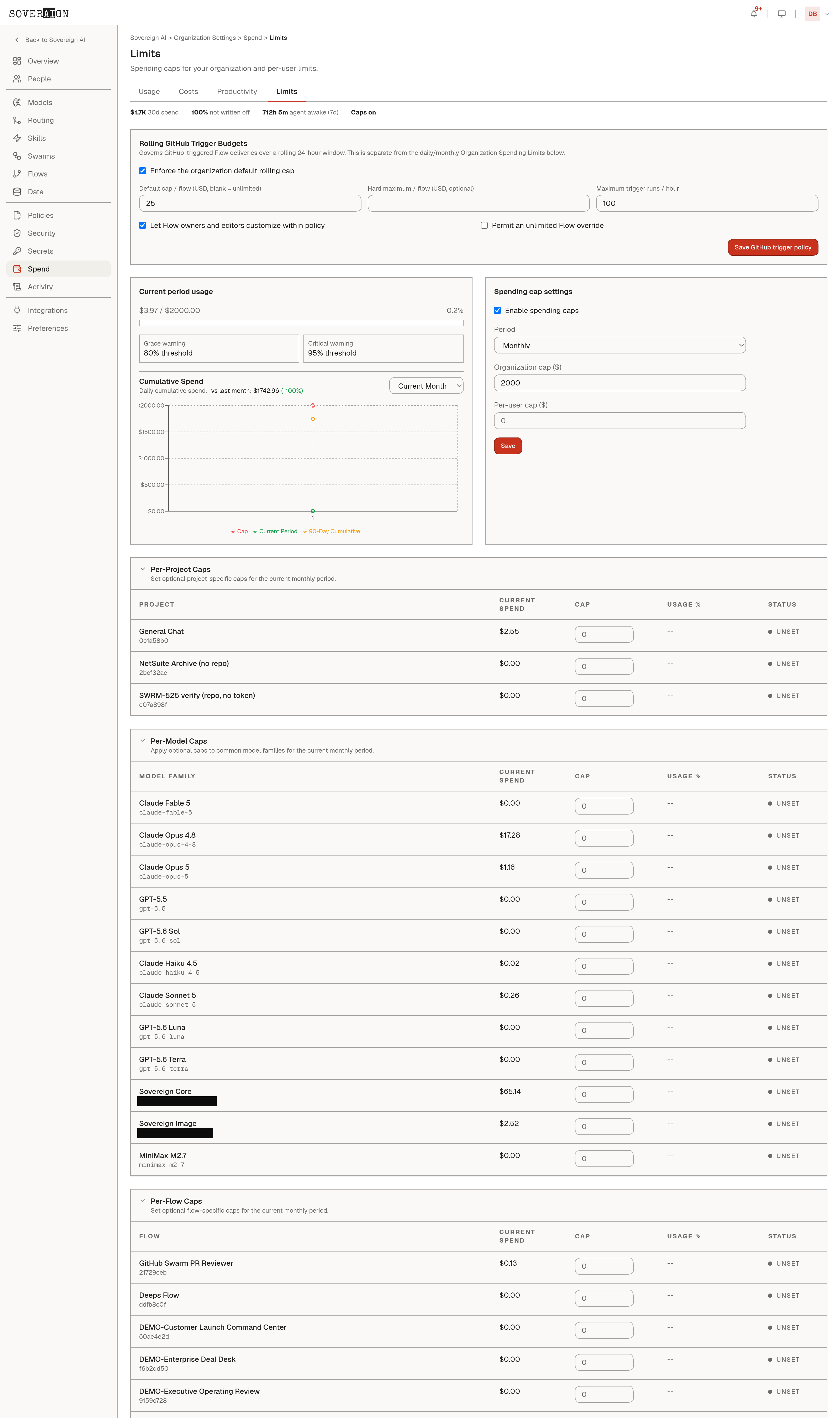Toggle Let Flow owners customize within policy
The width and height of the screenshot is (840, 1418).
[143, 225]
